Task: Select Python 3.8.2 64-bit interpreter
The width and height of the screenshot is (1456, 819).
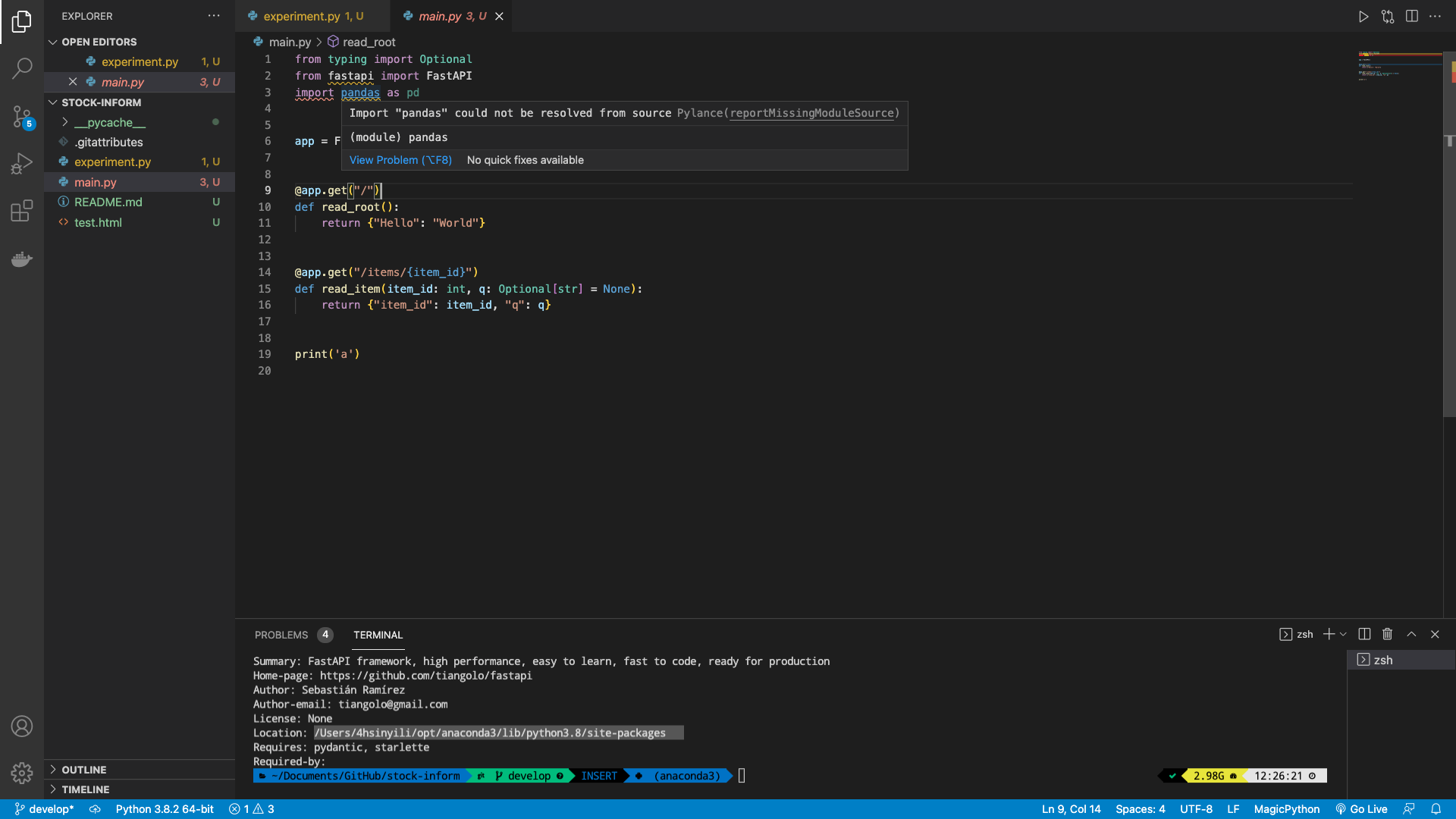Action: [x=165, y=809]
